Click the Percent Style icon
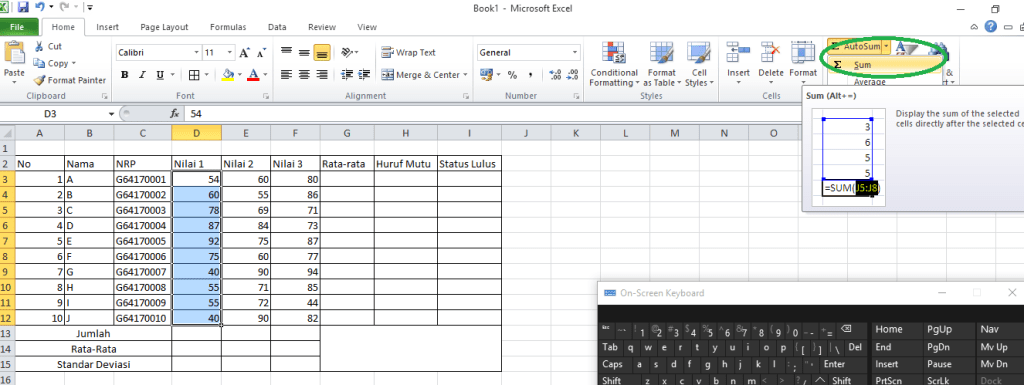The height and width of the screenshot is (385, 1024). pos(513,75)
